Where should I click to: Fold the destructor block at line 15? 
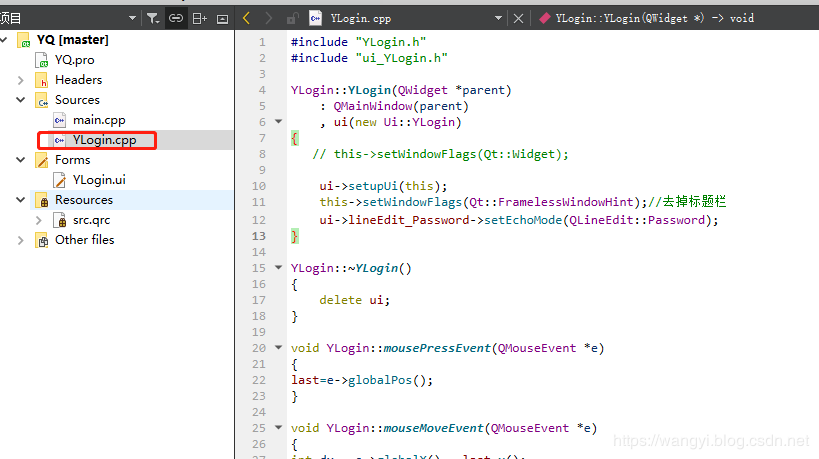[278, 267]
